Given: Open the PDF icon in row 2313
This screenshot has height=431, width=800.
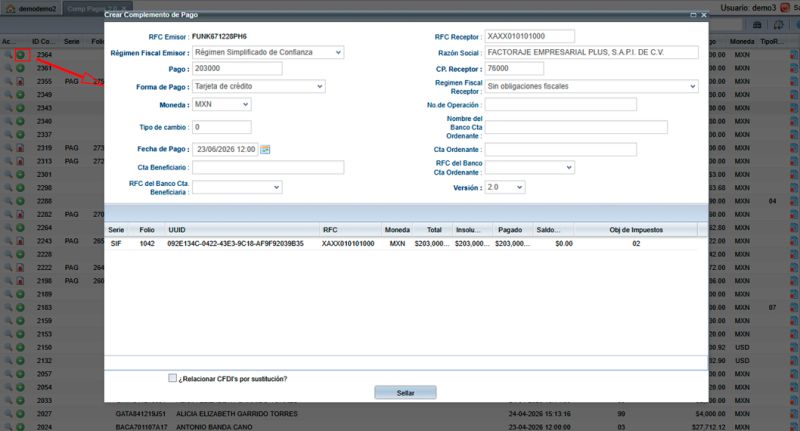Looking at the screenshot, I should click(x=20, y=161).
